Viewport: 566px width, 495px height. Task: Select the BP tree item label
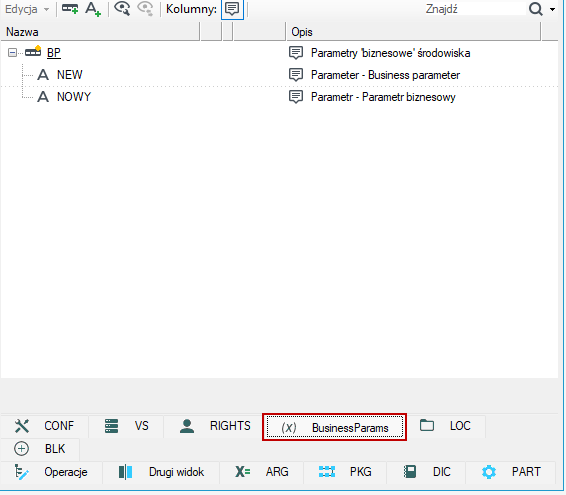(x=54, y=53)
